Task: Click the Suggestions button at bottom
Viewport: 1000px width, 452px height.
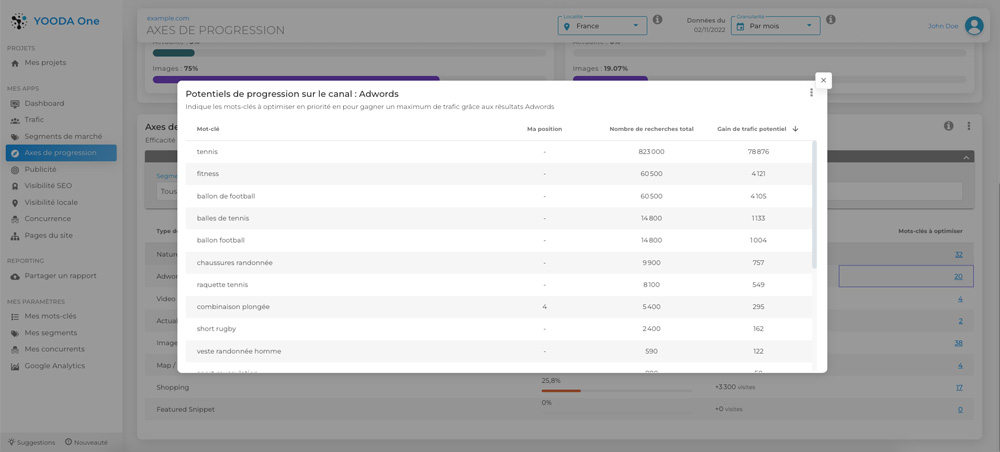Action: [31, 442]
